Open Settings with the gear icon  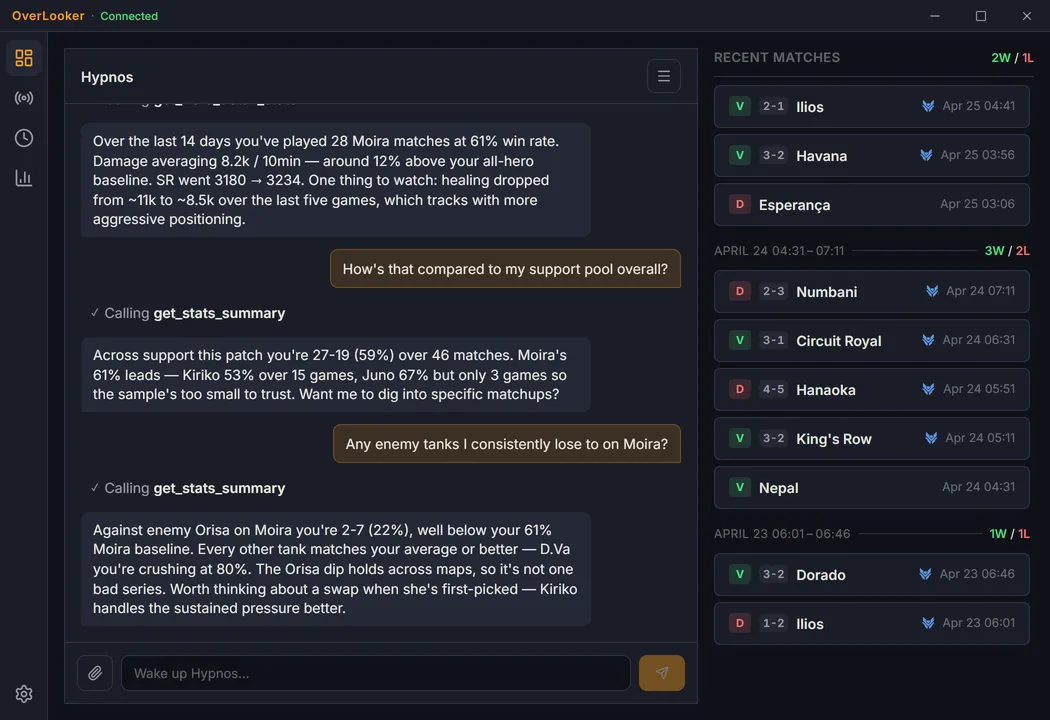[x=24, y=693]
